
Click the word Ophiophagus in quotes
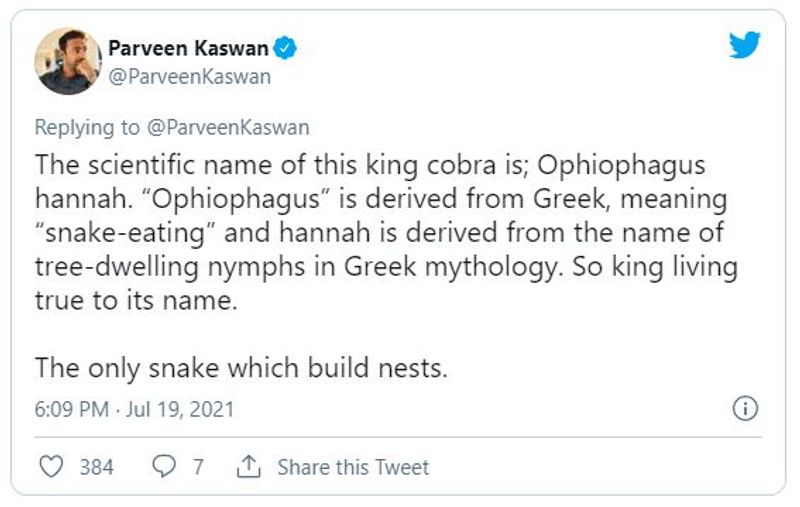(x=236, y=199)
